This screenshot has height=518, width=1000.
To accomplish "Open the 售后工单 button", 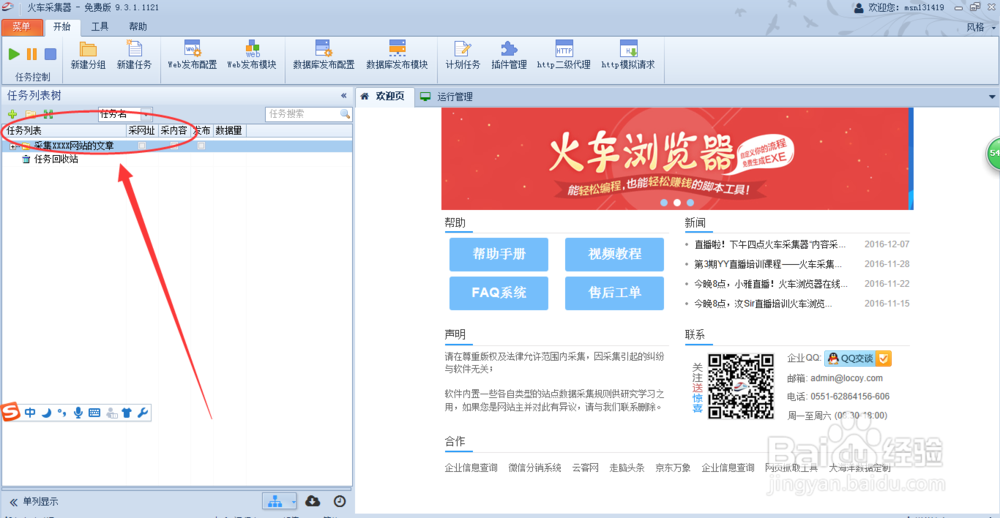I will pyautogui.click(x=615, y=293).
